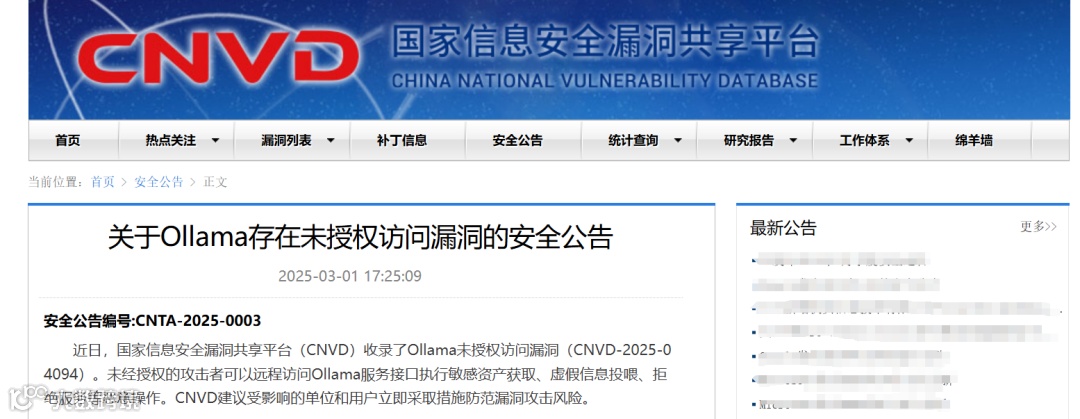Expand the 研究报告 dropdown arrow
The width and height of the screenshot is (1080, 419).
click(793, 141)
